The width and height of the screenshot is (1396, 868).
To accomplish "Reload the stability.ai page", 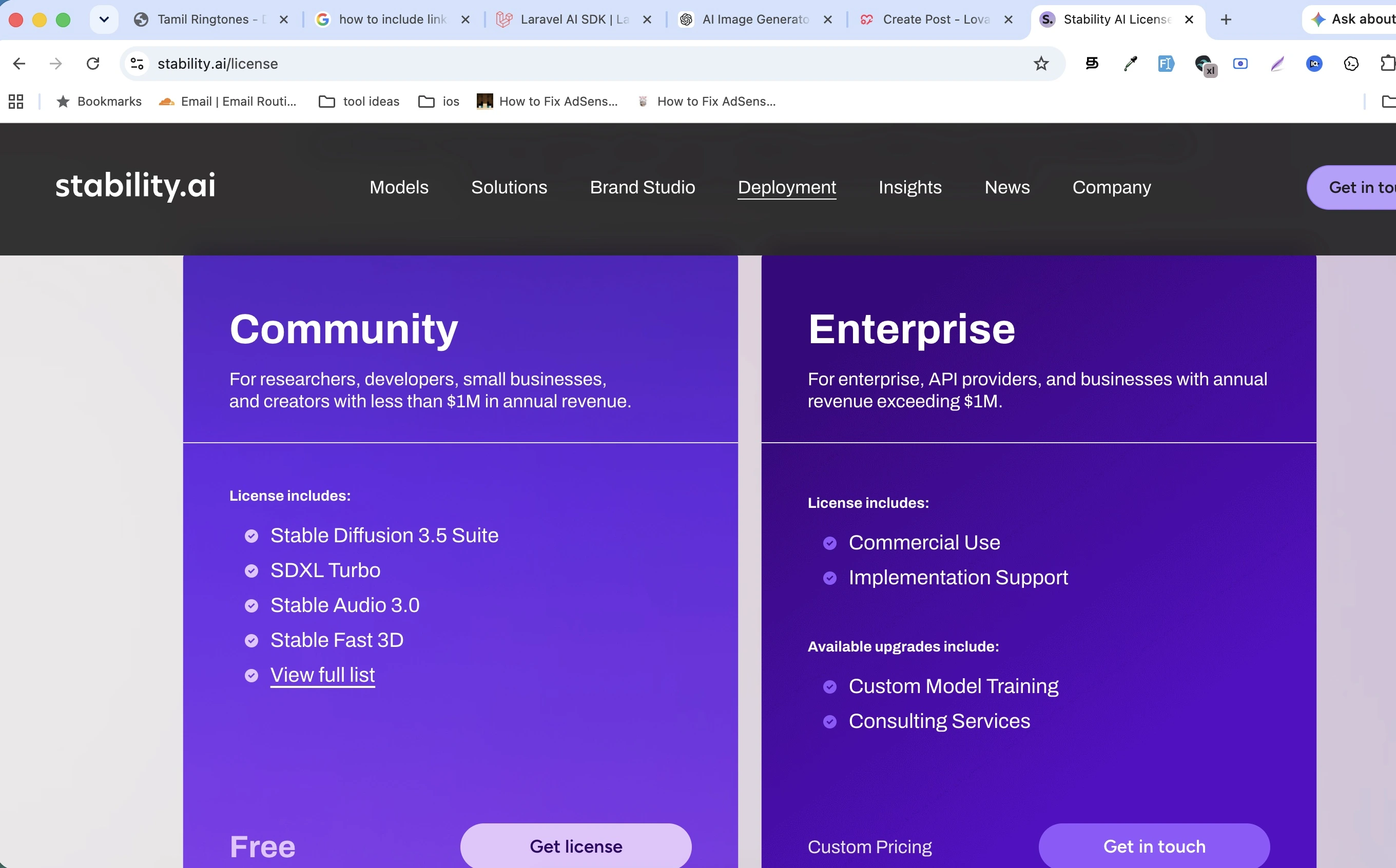I will click(x=93, y=64).
